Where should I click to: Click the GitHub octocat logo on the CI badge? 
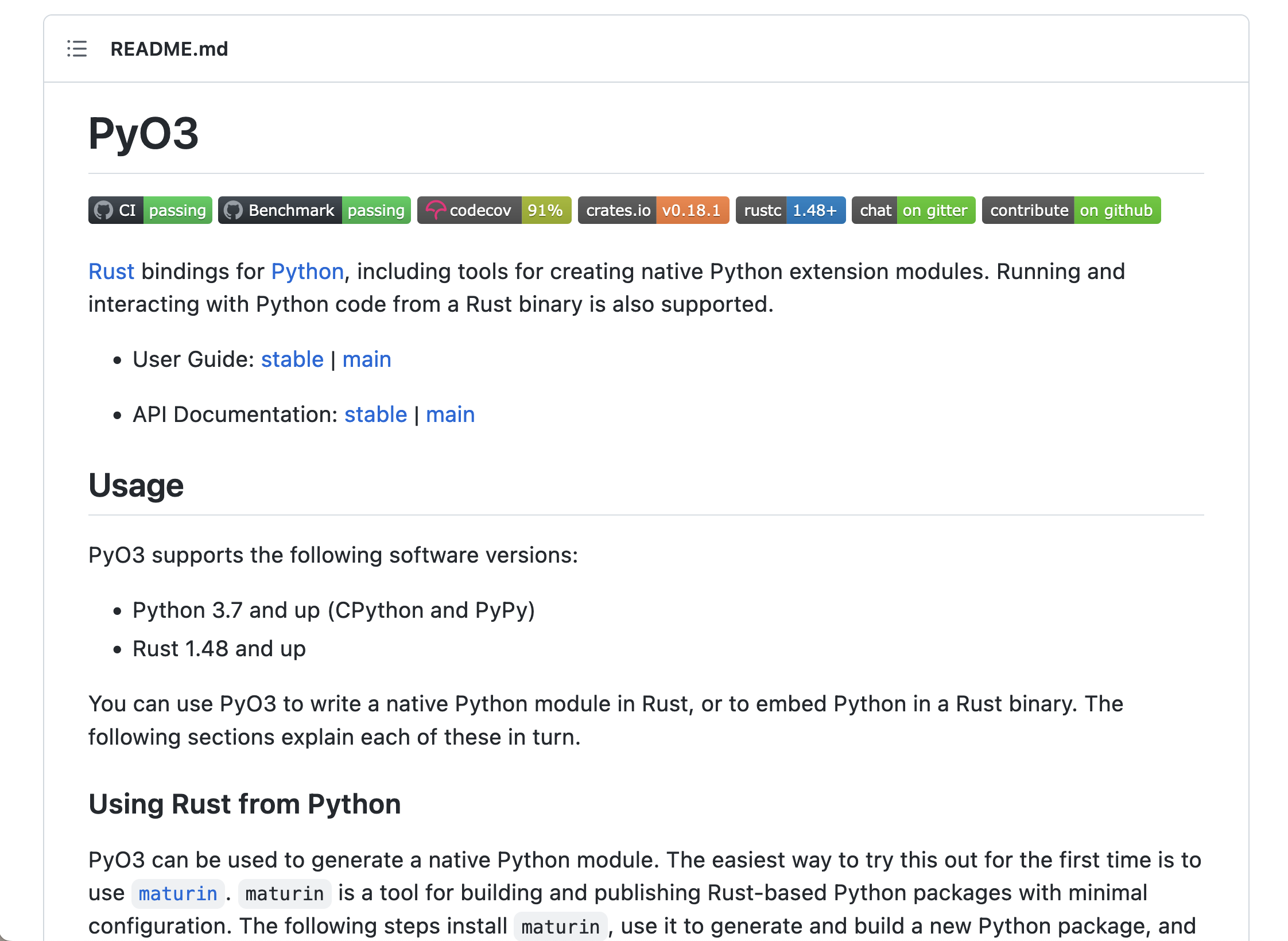pyautogui.click(x=103, y=210)
